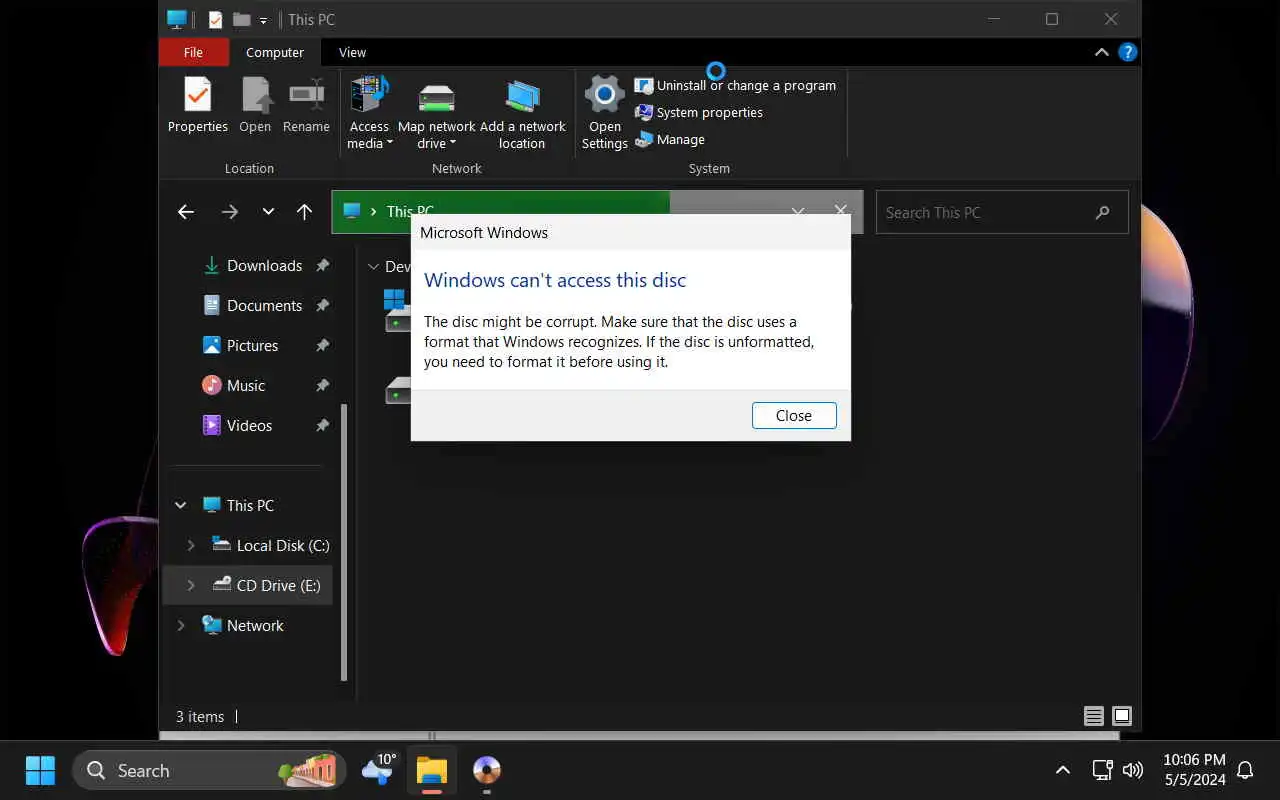Click File Explorer taskbar icon
Viewport: 1280px width, 800px height.
[432, 770]
